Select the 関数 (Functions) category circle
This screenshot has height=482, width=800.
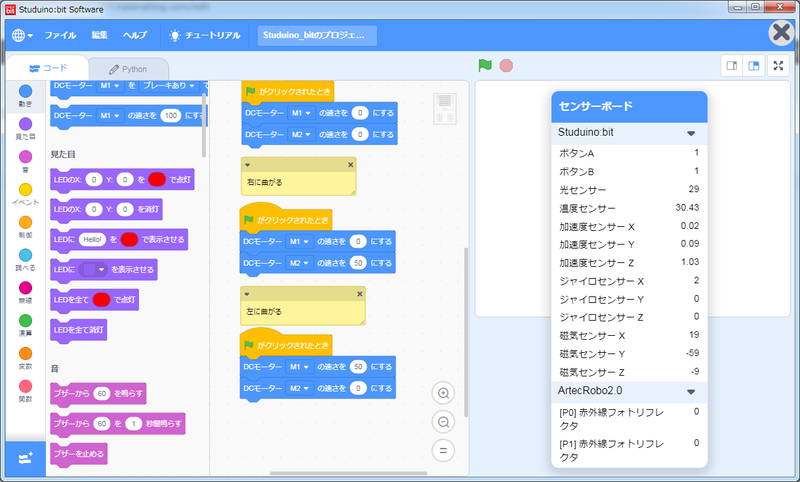26,386
